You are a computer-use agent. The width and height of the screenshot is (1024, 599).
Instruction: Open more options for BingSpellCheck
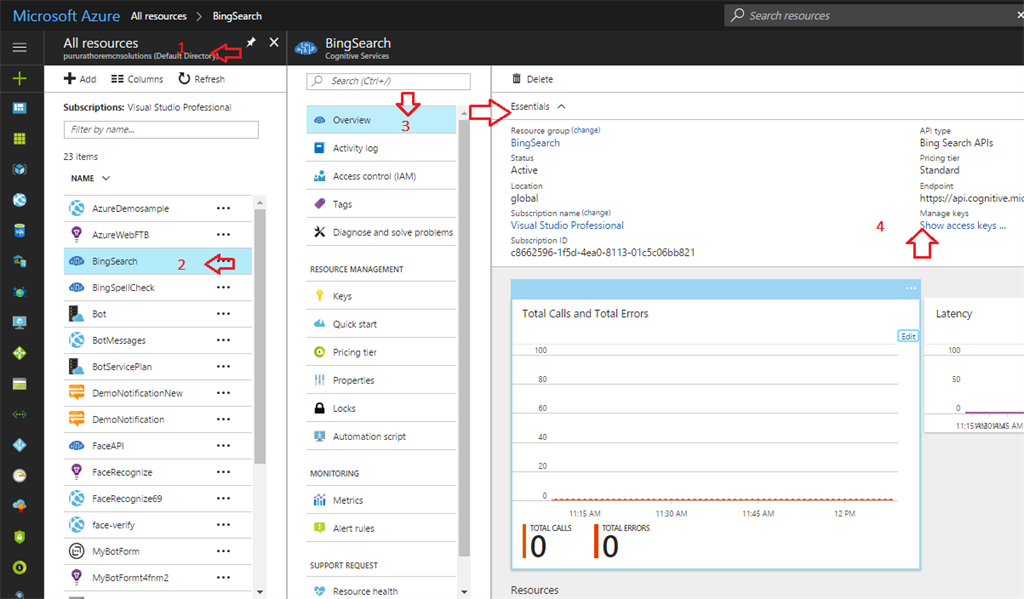pos(223,287)
